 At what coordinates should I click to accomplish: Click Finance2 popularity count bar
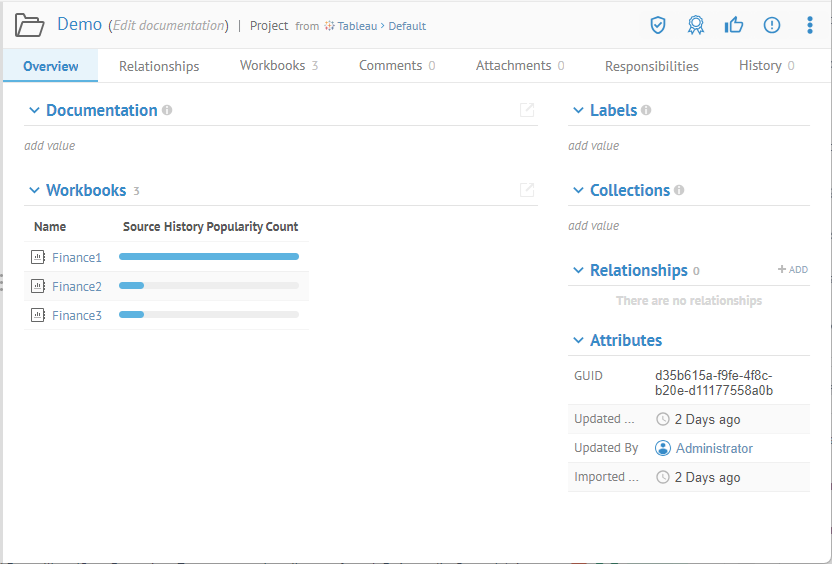pos(208,286)
